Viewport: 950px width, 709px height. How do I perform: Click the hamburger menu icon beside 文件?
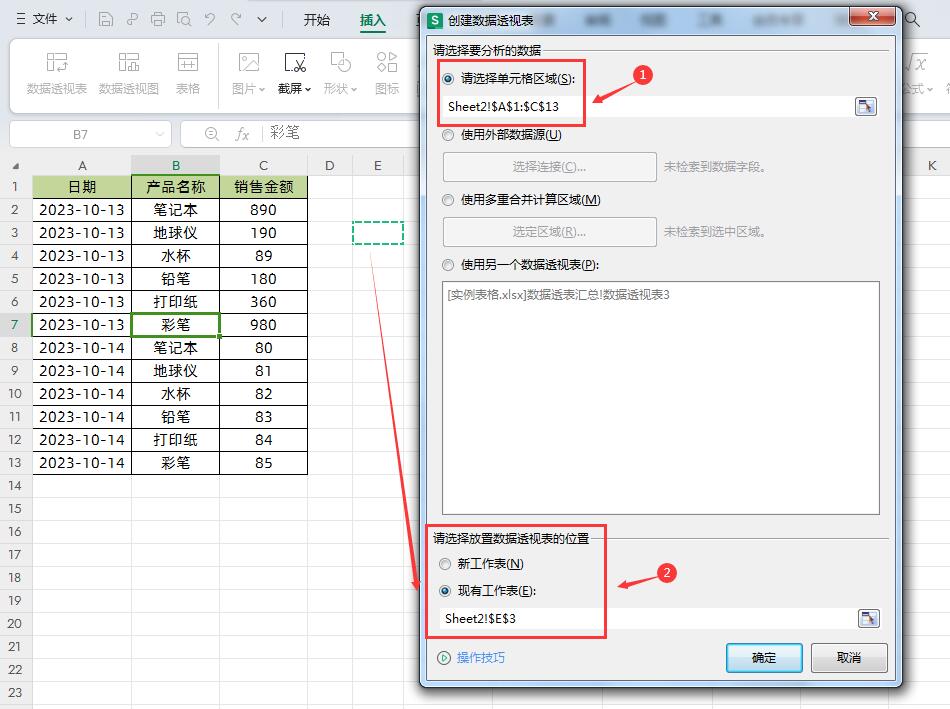[21, 19]
